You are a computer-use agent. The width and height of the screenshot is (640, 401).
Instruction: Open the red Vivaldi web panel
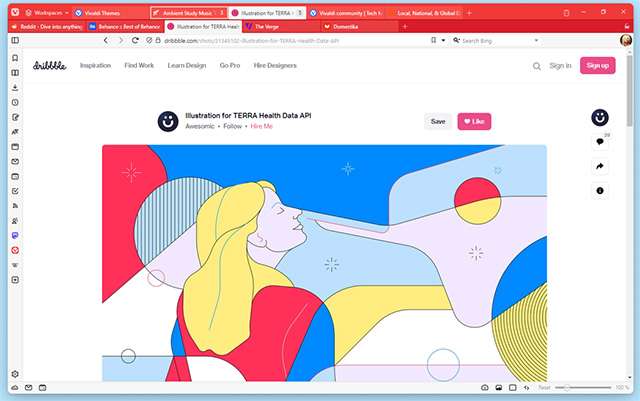click(x=15, y=250)
